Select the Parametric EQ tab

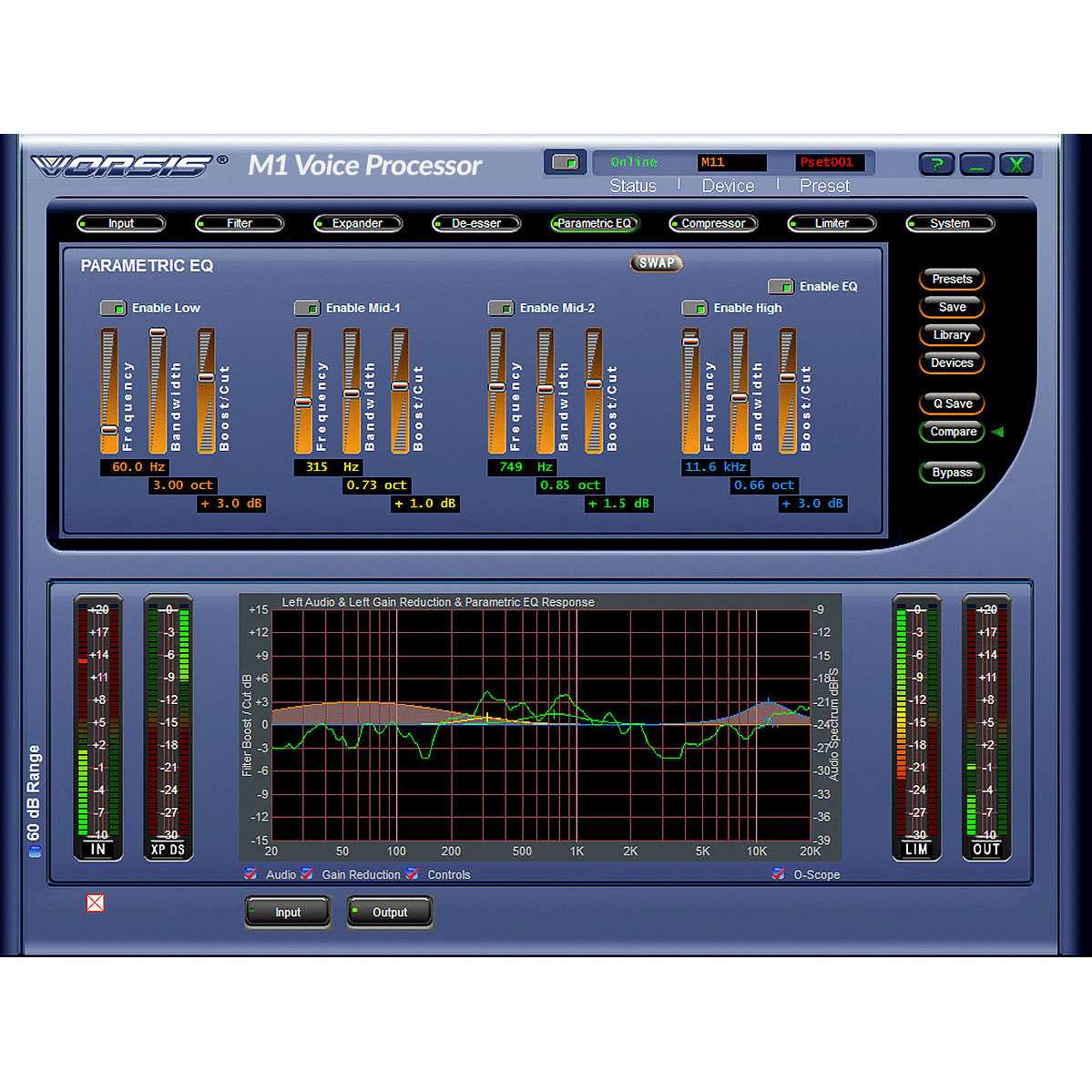click(595, 223)
